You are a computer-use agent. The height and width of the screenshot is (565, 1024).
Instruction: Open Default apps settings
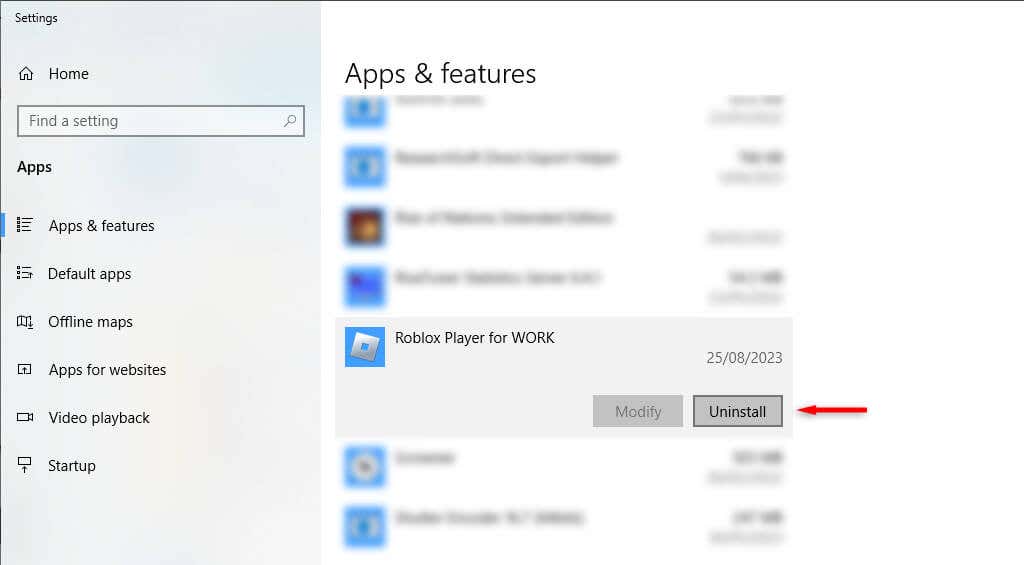pos(89,274)
